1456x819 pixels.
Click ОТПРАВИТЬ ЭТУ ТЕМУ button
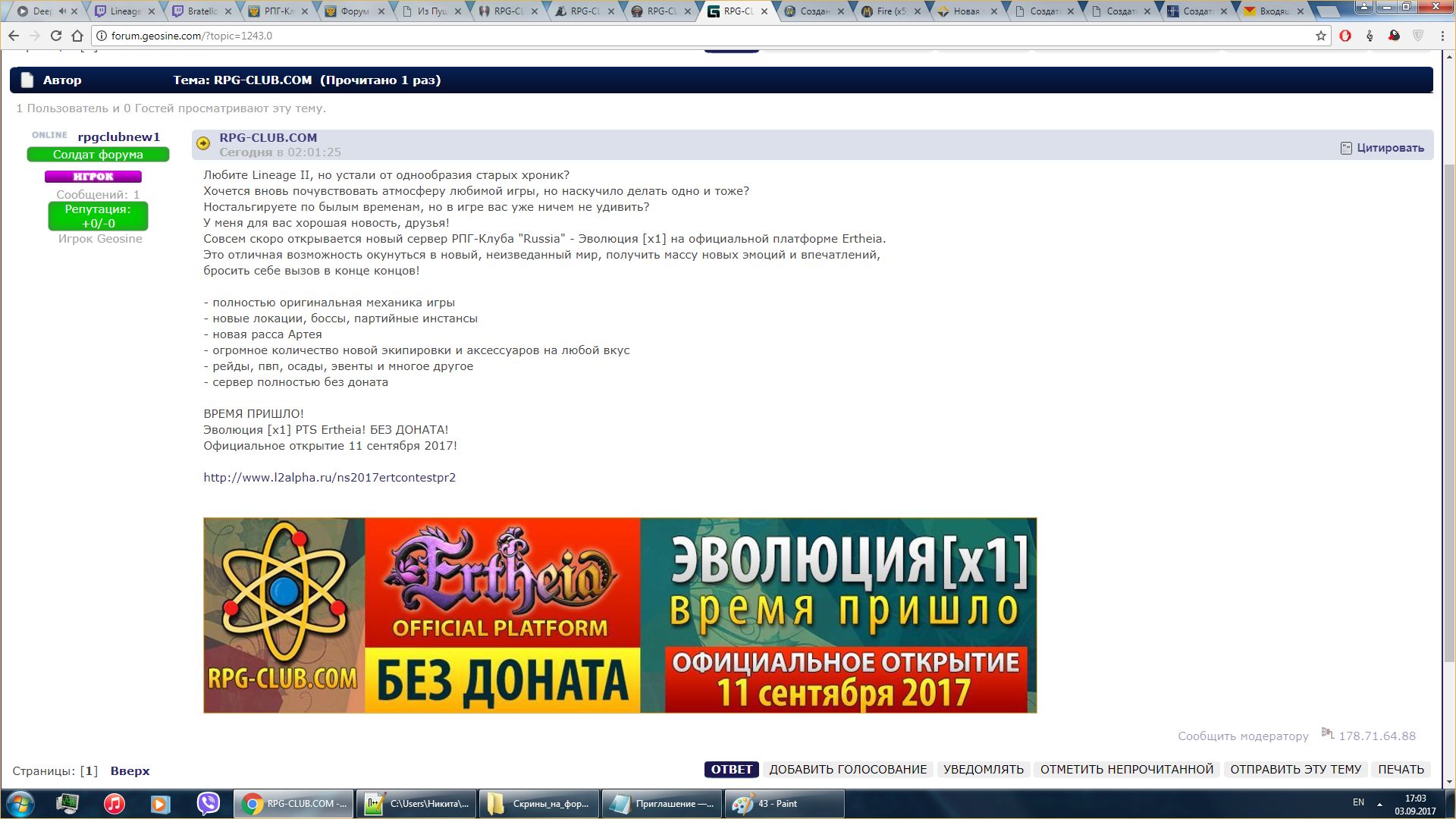coord(1295,769)
